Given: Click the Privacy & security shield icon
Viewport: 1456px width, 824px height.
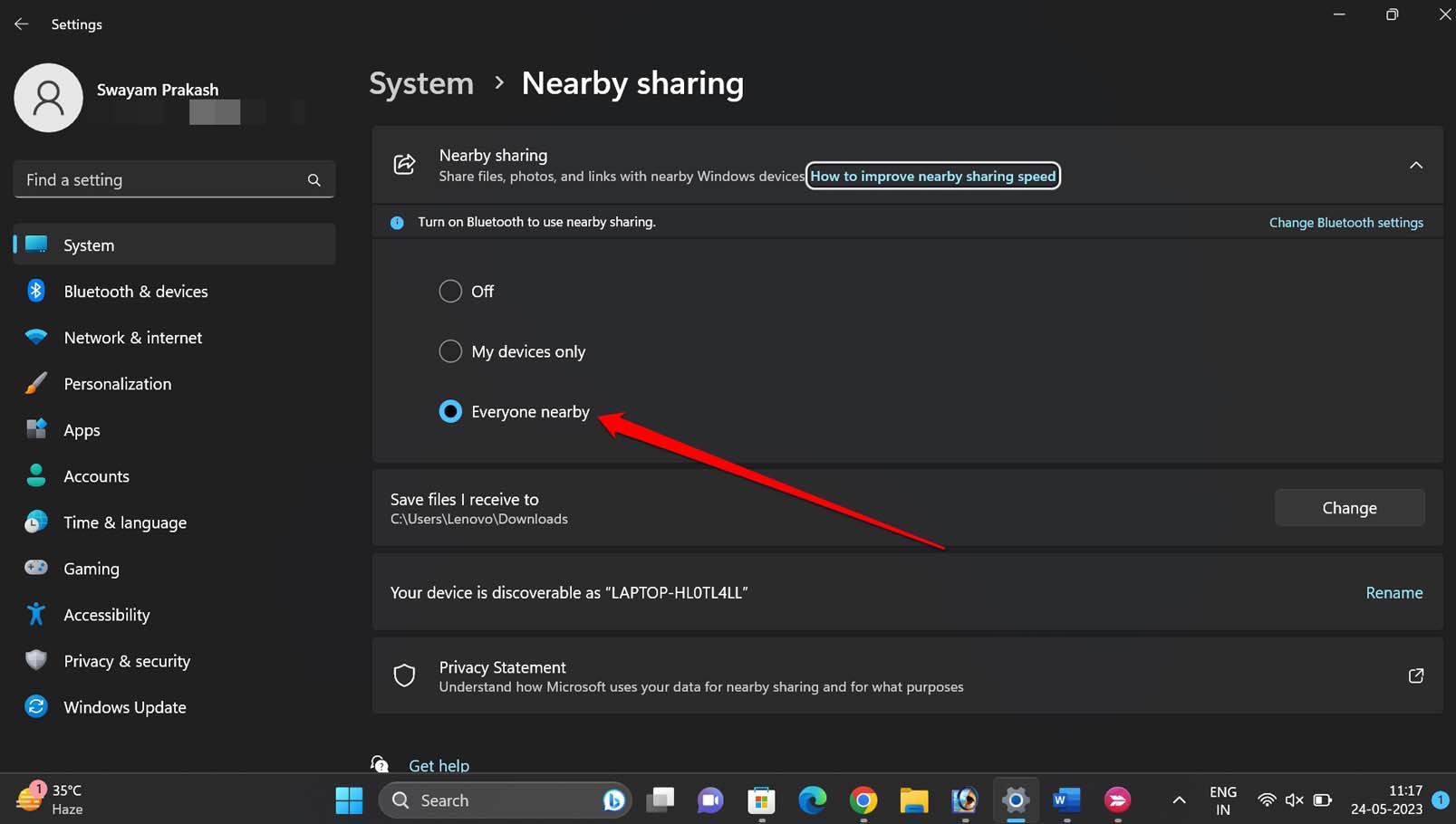Looking at the screenshot, I should 36,660.
